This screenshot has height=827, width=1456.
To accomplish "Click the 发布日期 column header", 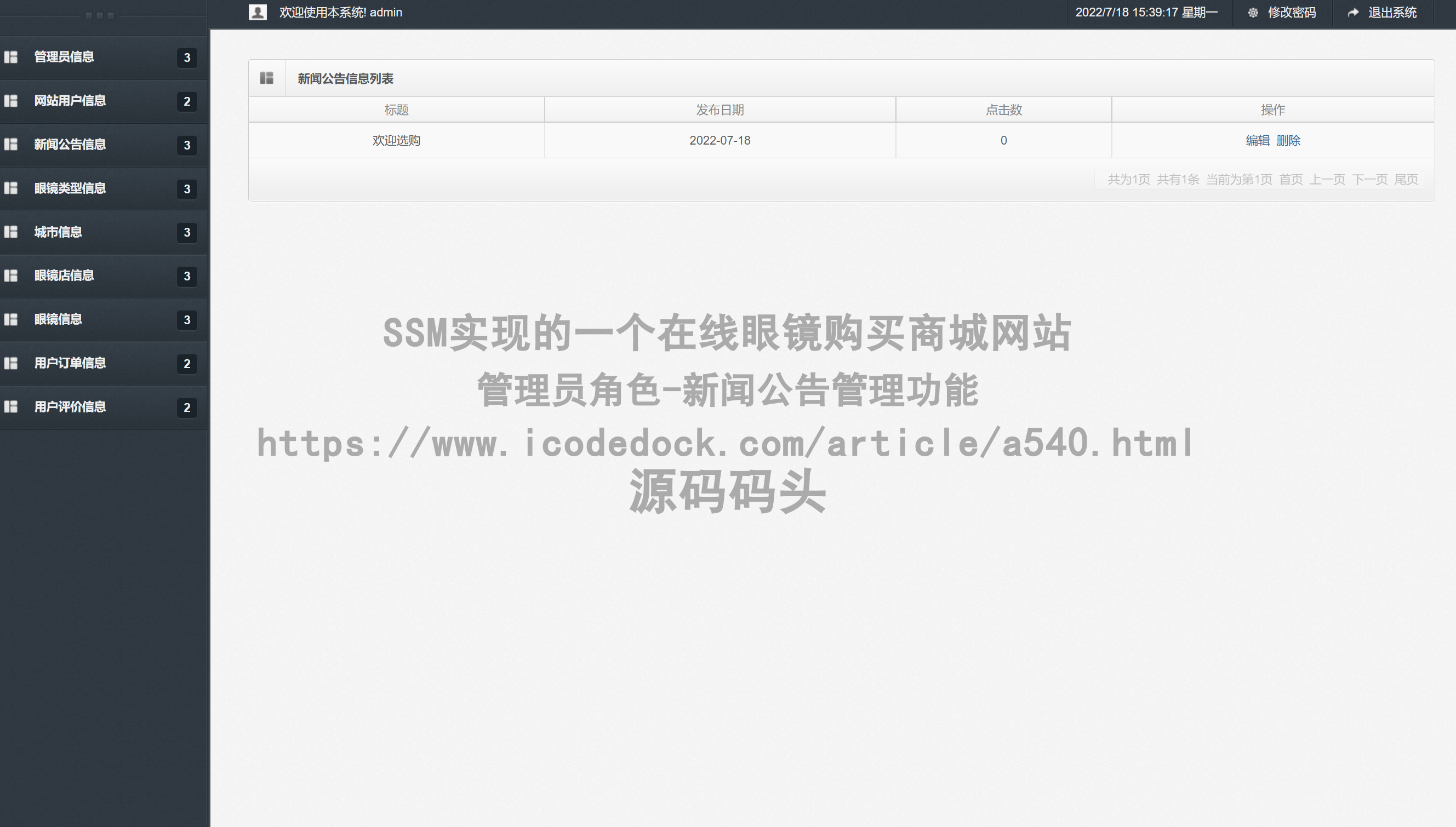I will (719, 110).
